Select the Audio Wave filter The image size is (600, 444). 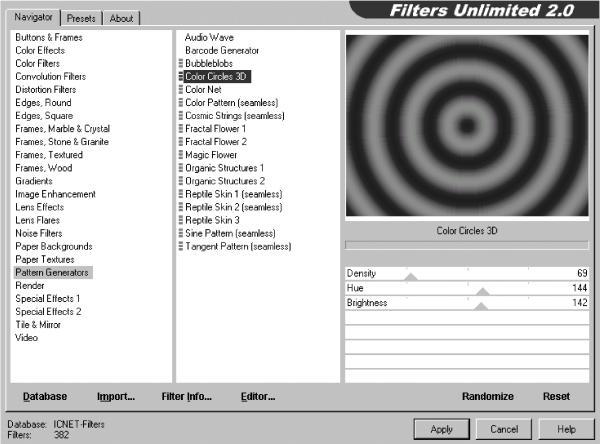(209, 37)
